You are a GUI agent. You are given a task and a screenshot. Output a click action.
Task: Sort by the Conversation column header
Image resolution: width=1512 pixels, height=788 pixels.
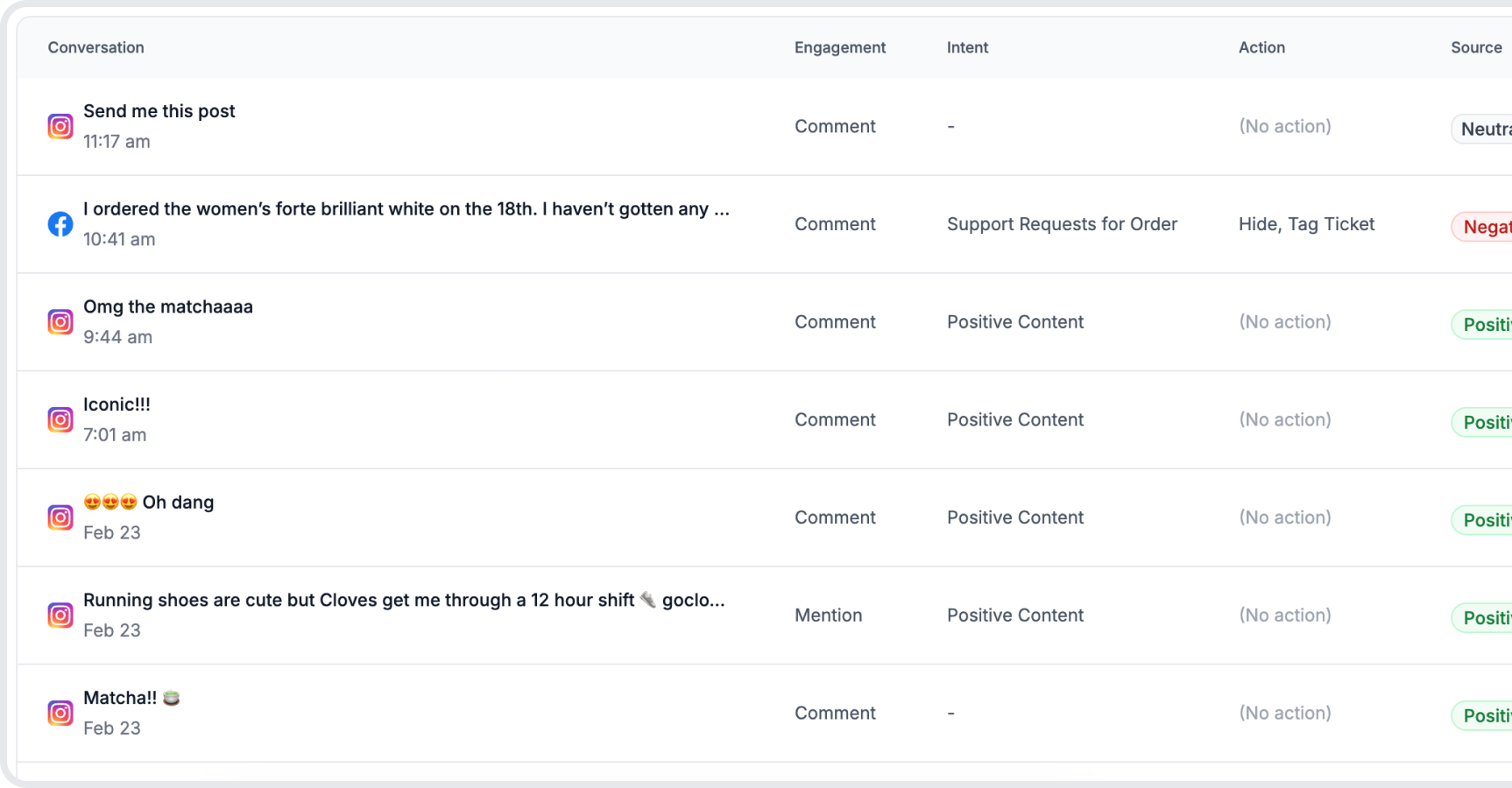[x=95, y=47]
